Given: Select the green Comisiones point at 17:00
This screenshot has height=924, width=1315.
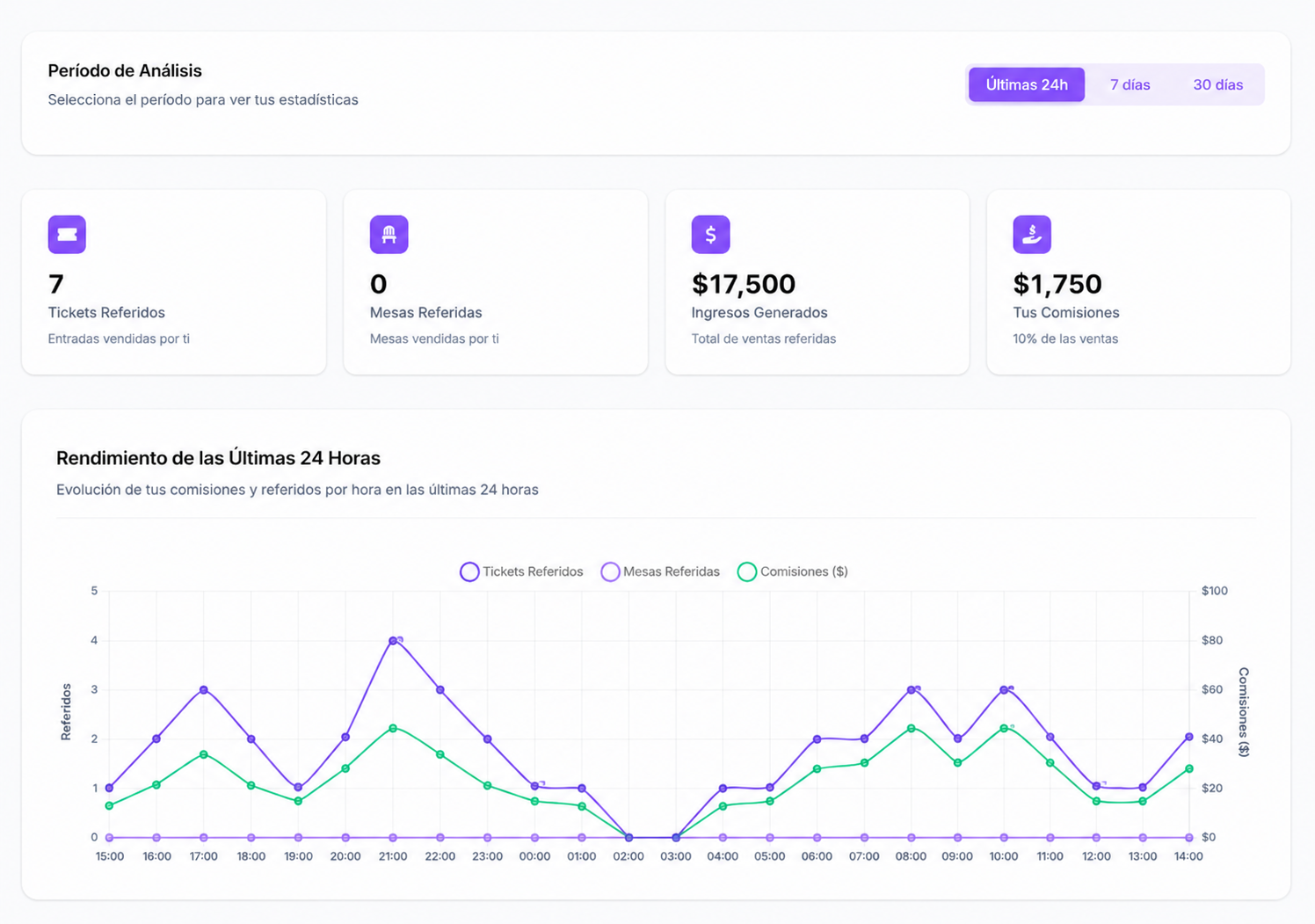Looking at the screenshot, I should (x=204, y=754).
